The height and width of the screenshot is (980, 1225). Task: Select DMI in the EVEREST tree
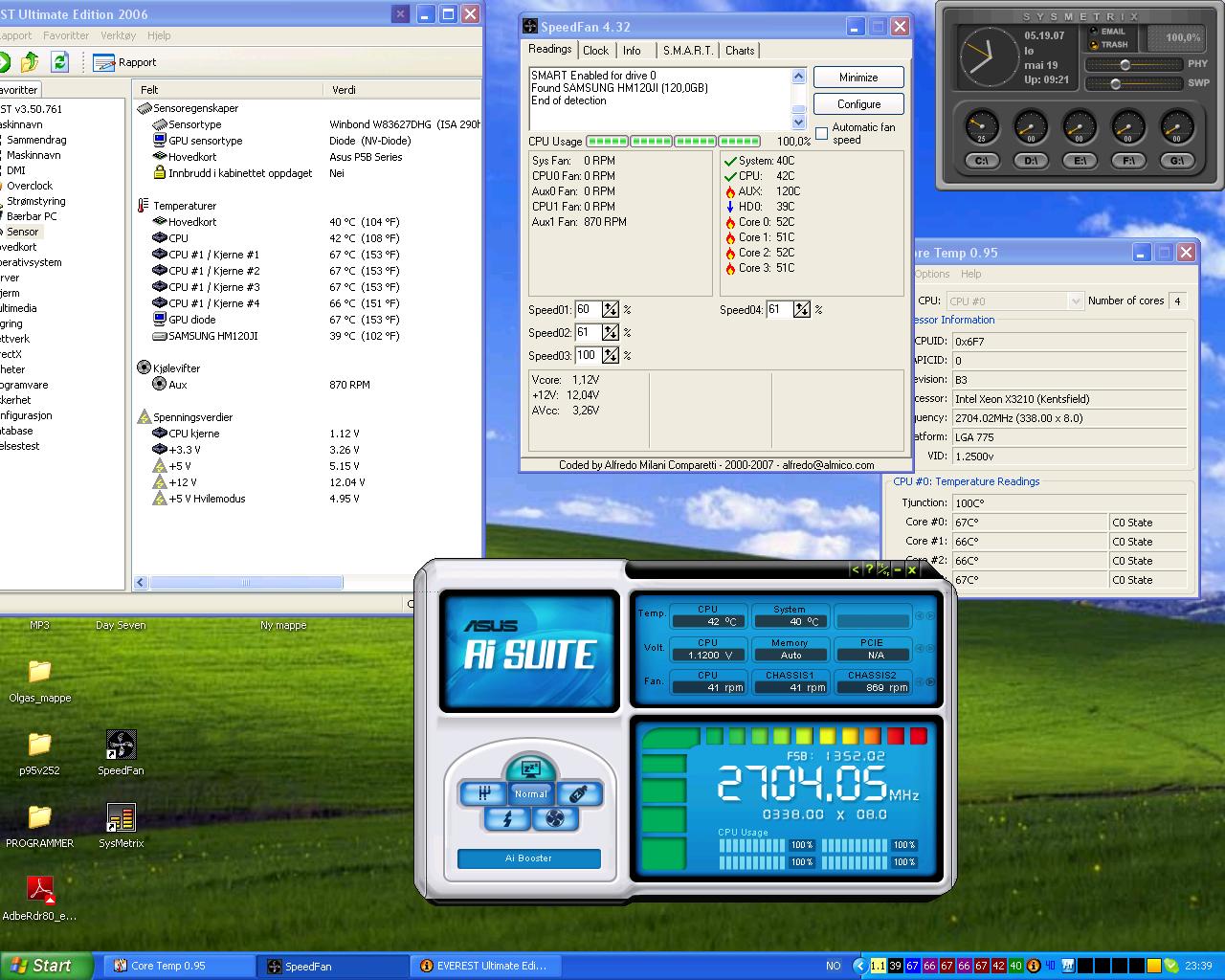click(16, 170)
